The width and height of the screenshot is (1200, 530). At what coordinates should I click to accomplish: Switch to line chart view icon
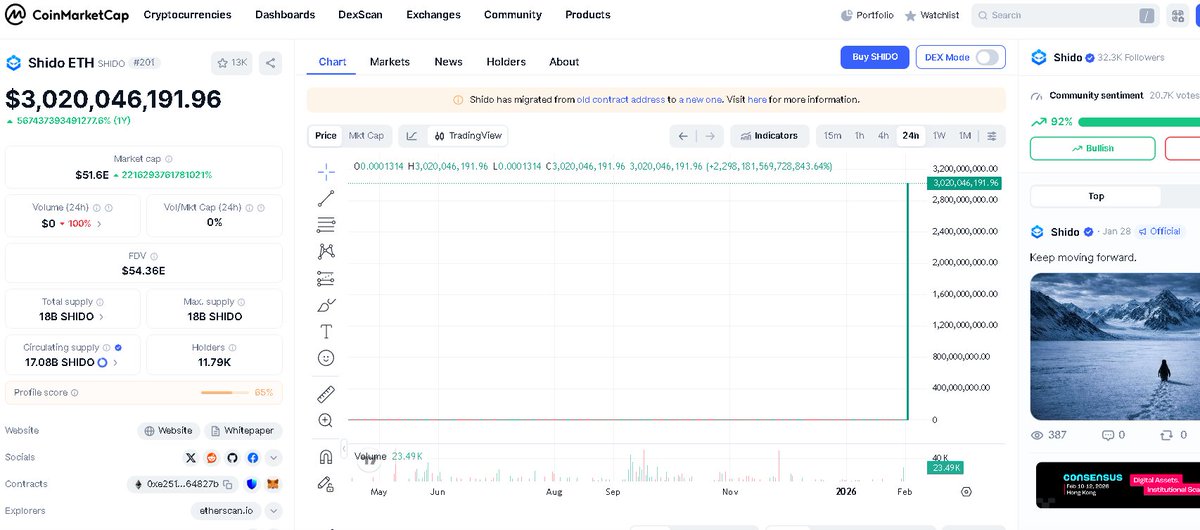[x=412, y=136]
